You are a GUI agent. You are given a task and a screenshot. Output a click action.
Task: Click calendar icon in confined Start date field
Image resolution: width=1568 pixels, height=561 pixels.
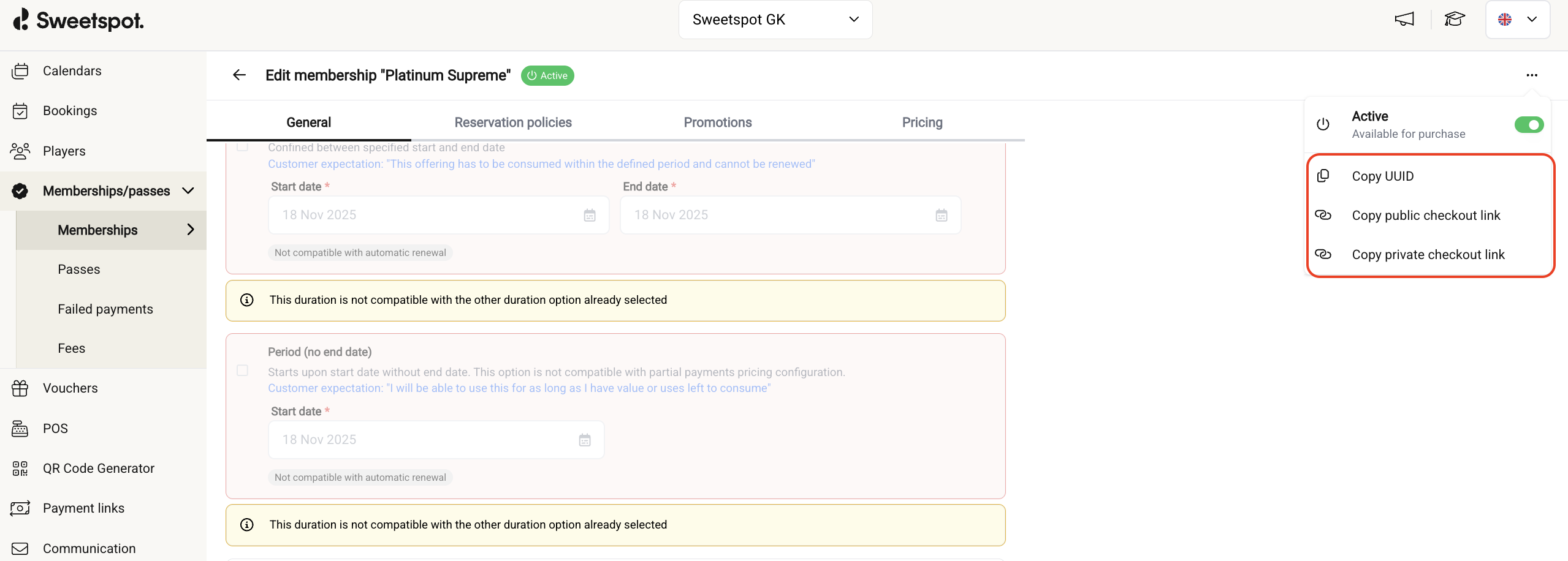pos(589,215)
